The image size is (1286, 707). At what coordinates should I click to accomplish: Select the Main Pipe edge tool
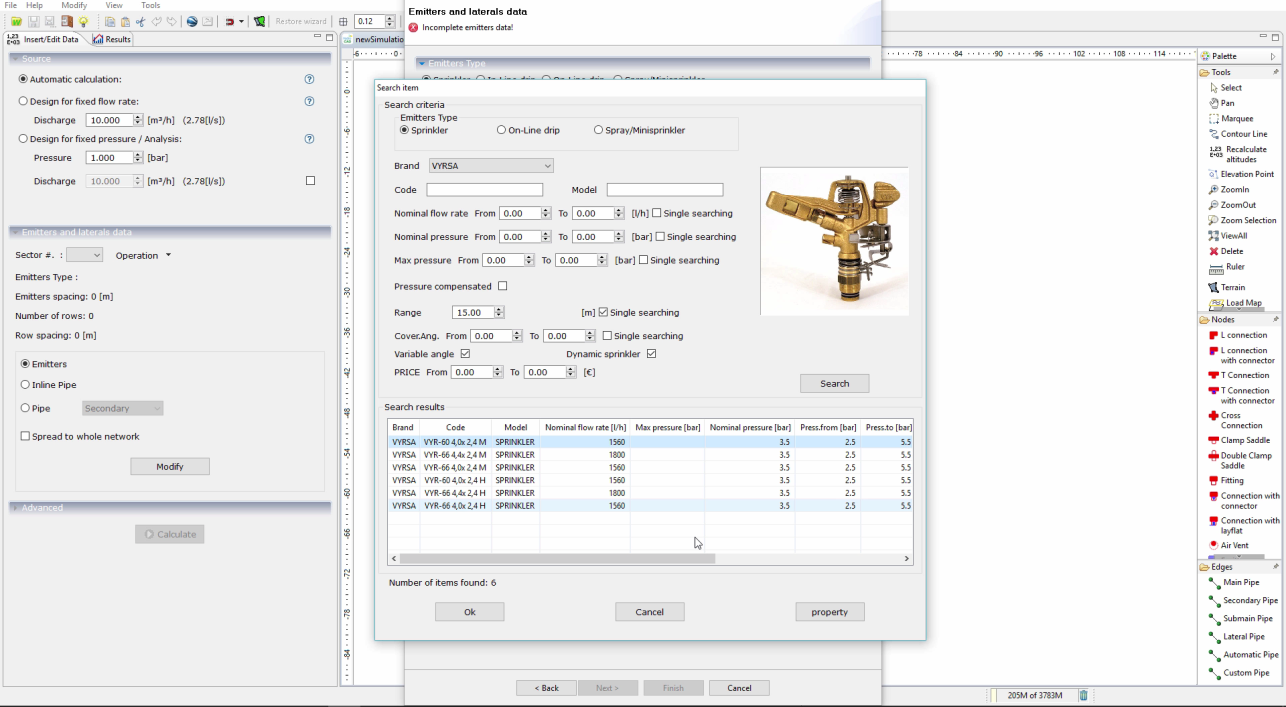coord(1214,583)
